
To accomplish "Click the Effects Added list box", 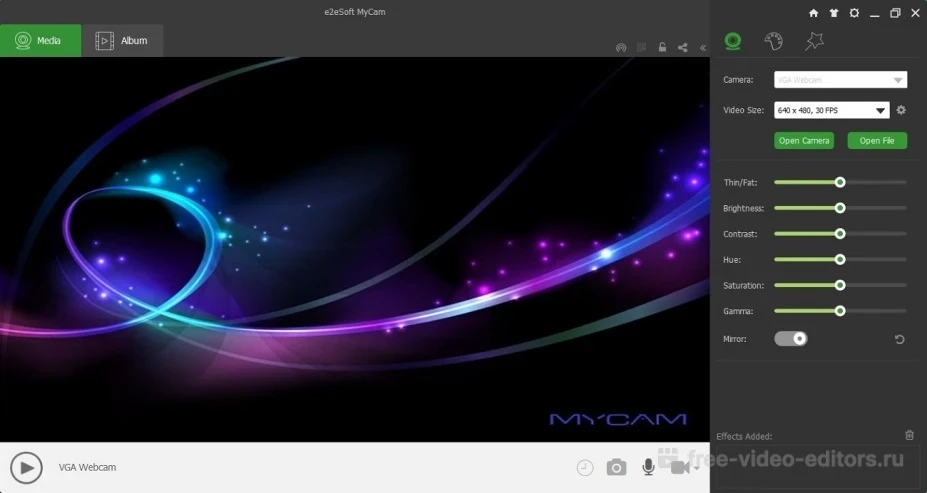I will tap(818, 467).
